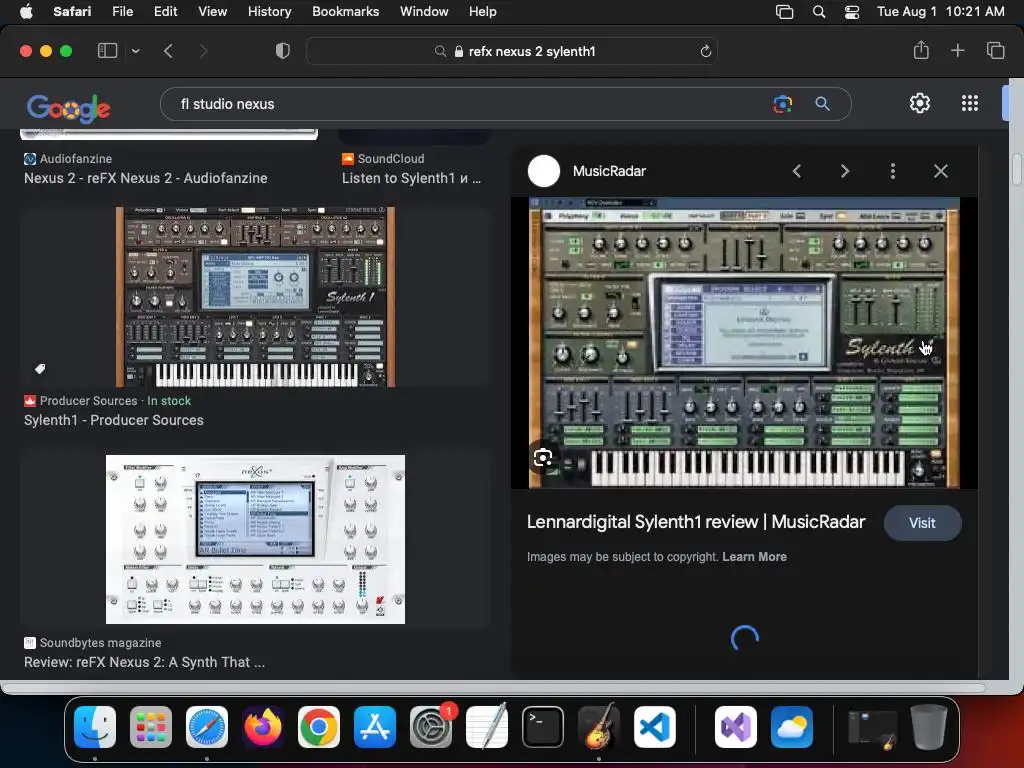The width and height of the screenshot is (1024, 768).
Task: Open the File menu
Action: pos(122,11)
